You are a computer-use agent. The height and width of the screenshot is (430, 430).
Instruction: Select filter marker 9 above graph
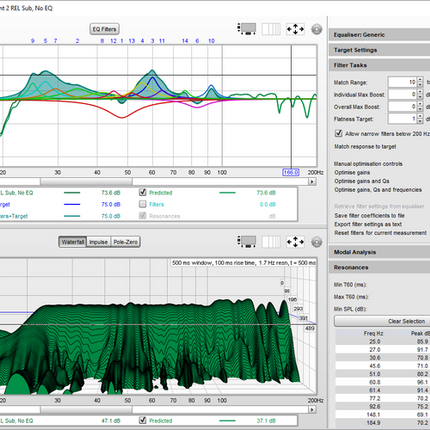pos(33,41)
